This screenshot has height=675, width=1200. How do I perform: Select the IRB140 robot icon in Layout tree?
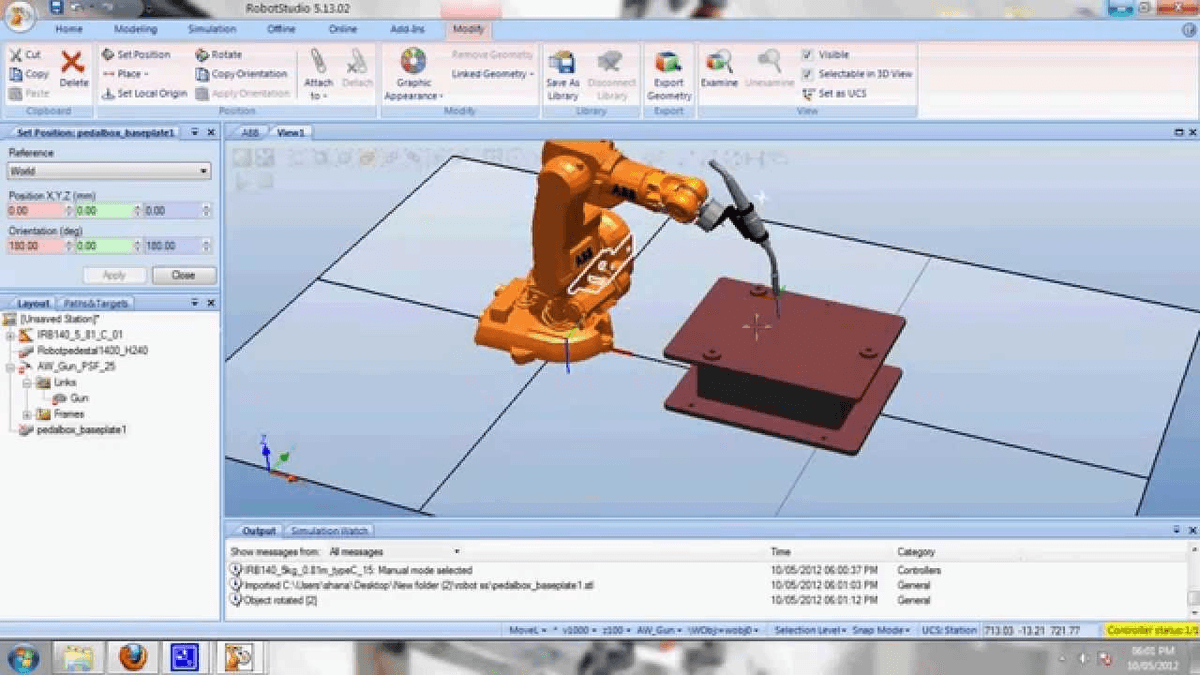[26, 334]
